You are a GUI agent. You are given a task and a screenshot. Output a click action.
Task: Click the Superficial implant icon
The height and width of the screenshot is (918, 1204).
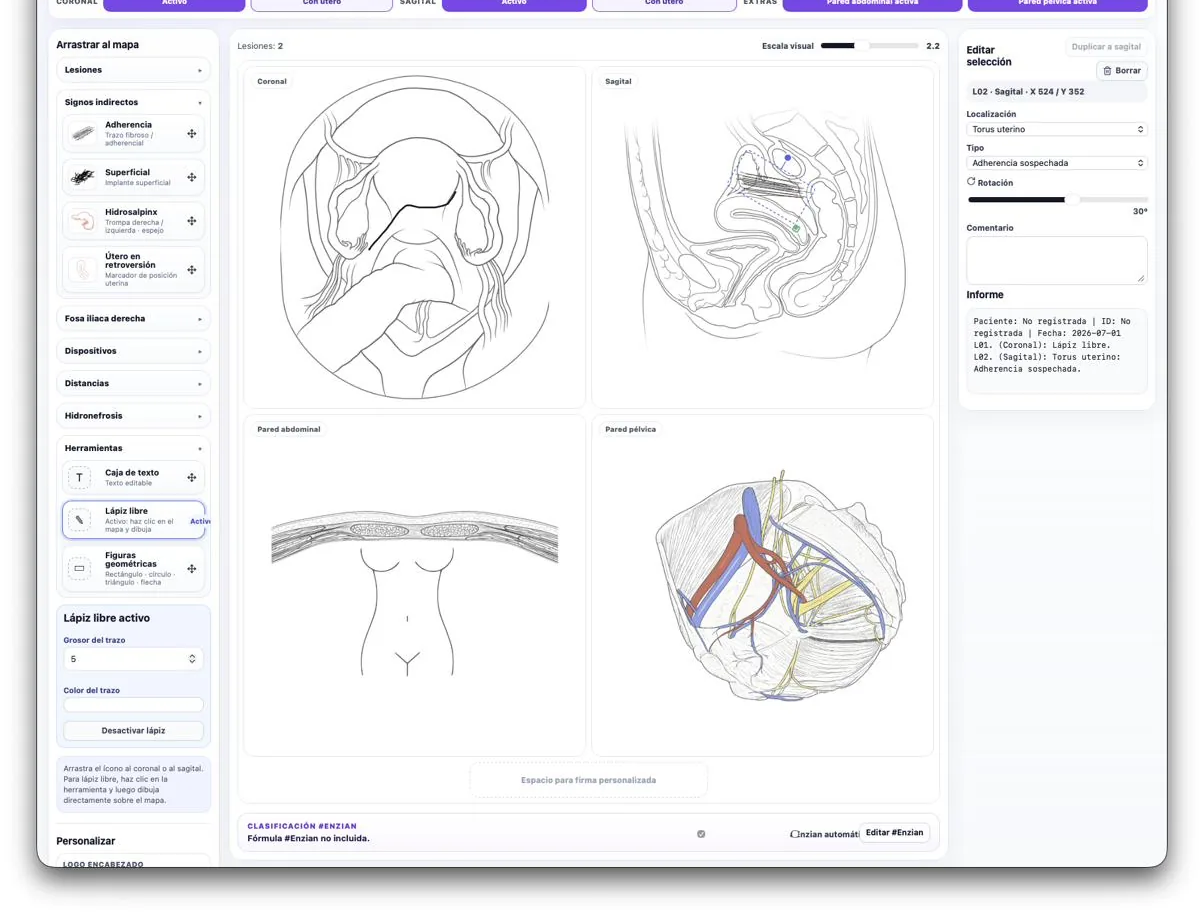pos(83,177)
